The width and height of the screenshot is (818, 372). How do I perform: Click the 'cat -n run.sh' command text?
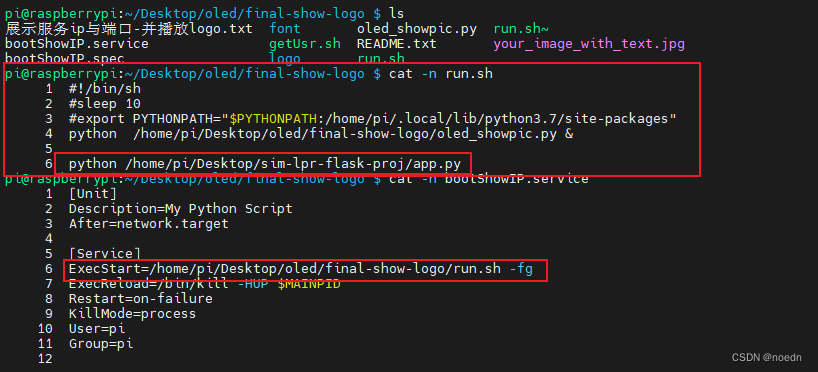(441, 74)
